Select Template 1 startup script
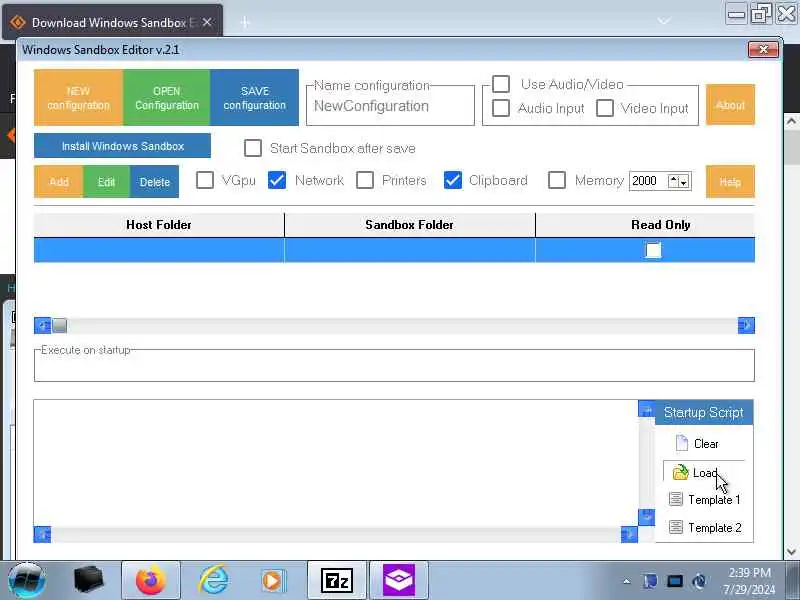 (x=704, y=499)
